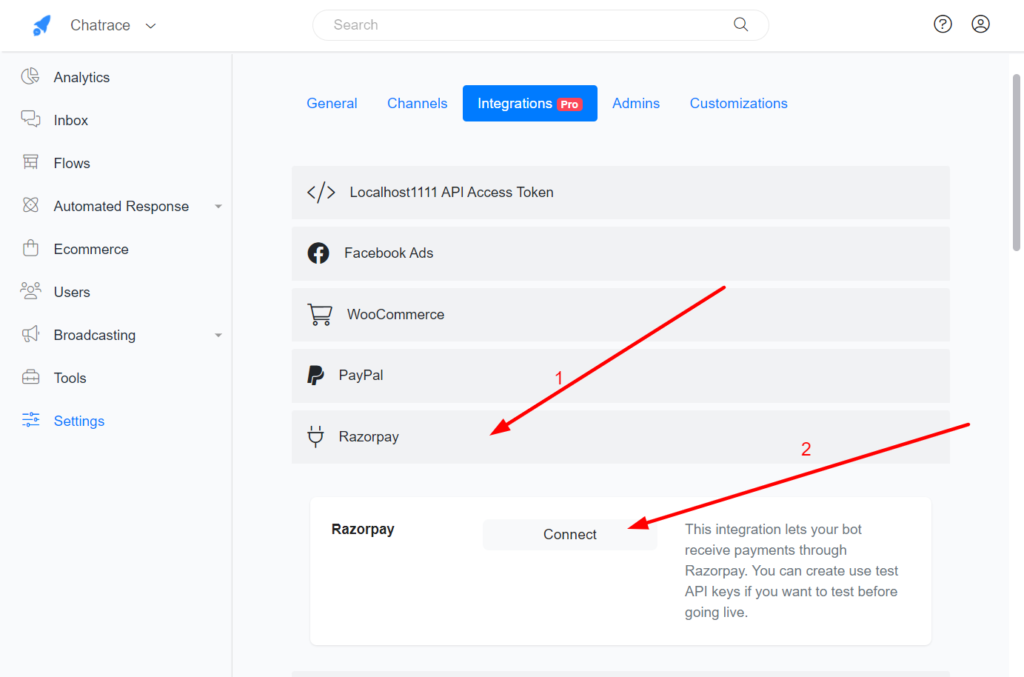Click the Analytics pie chart icon
Viewport: 1024px width, 677px height.
point(30,76)
